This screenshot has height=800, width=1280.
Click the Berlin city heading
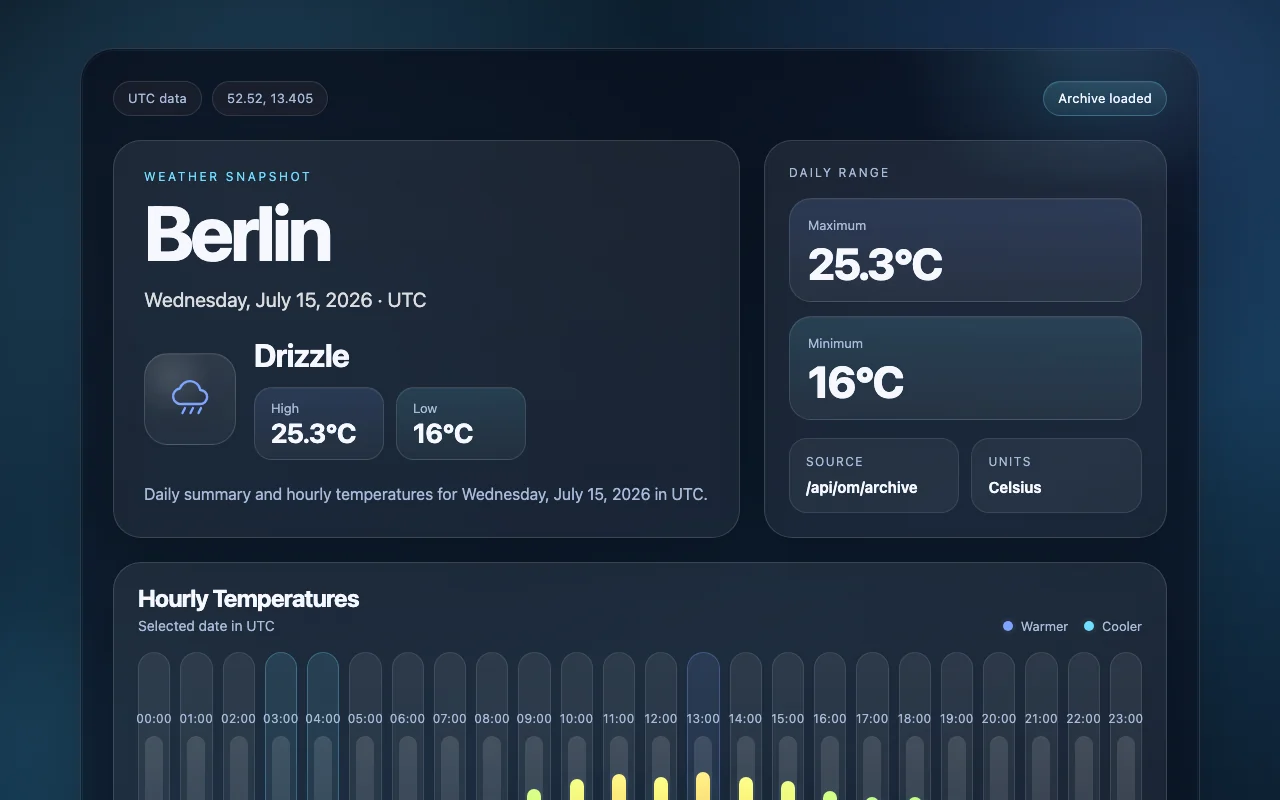238,234
